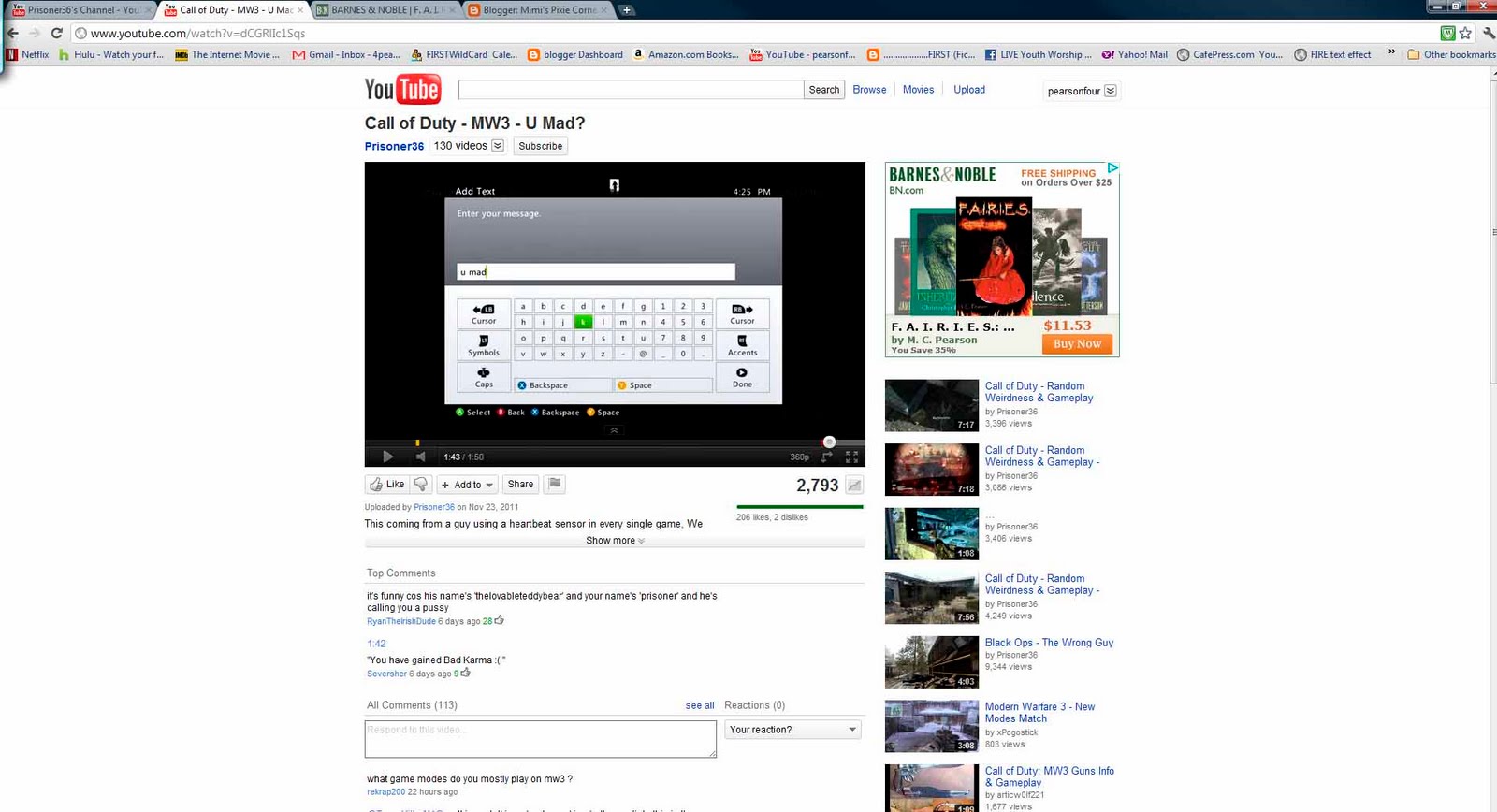This screenshot has width=1497, height=812.
Task: Open RyanTheIrishDude's profile link
Action: click(401, 621)
